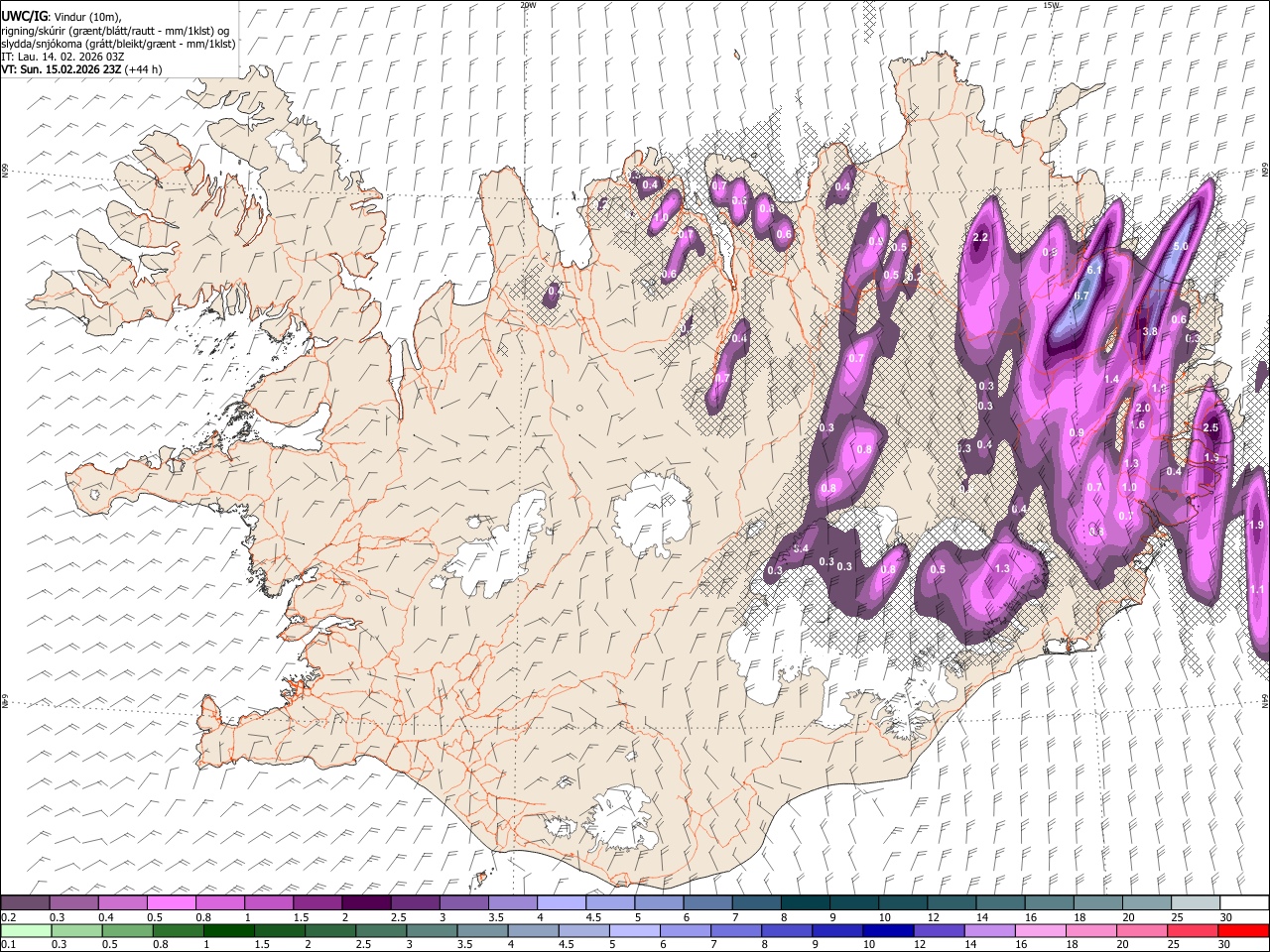Click the 0.2–0.3 swatch in the purple snow legend
Screen dimensions: 1270x952
25,902
